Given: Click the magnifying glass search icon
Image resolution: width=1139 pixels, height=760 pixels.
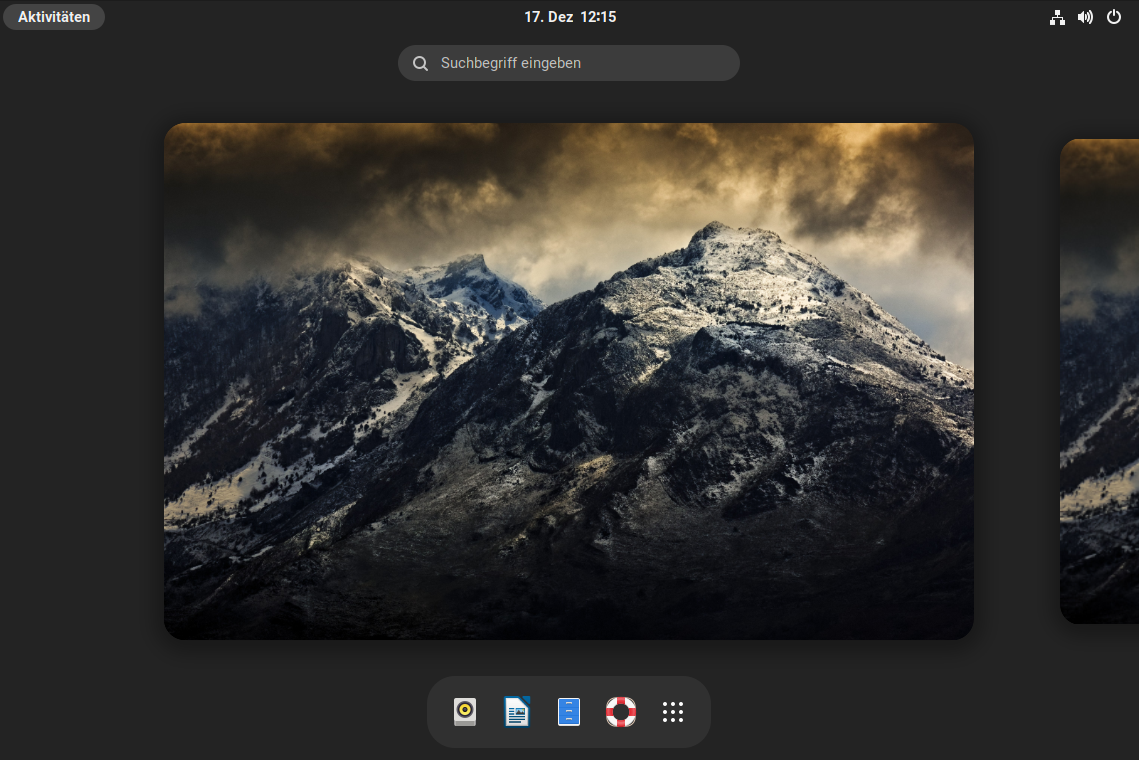Looking at the screenshot, I should tap(420, 62).
